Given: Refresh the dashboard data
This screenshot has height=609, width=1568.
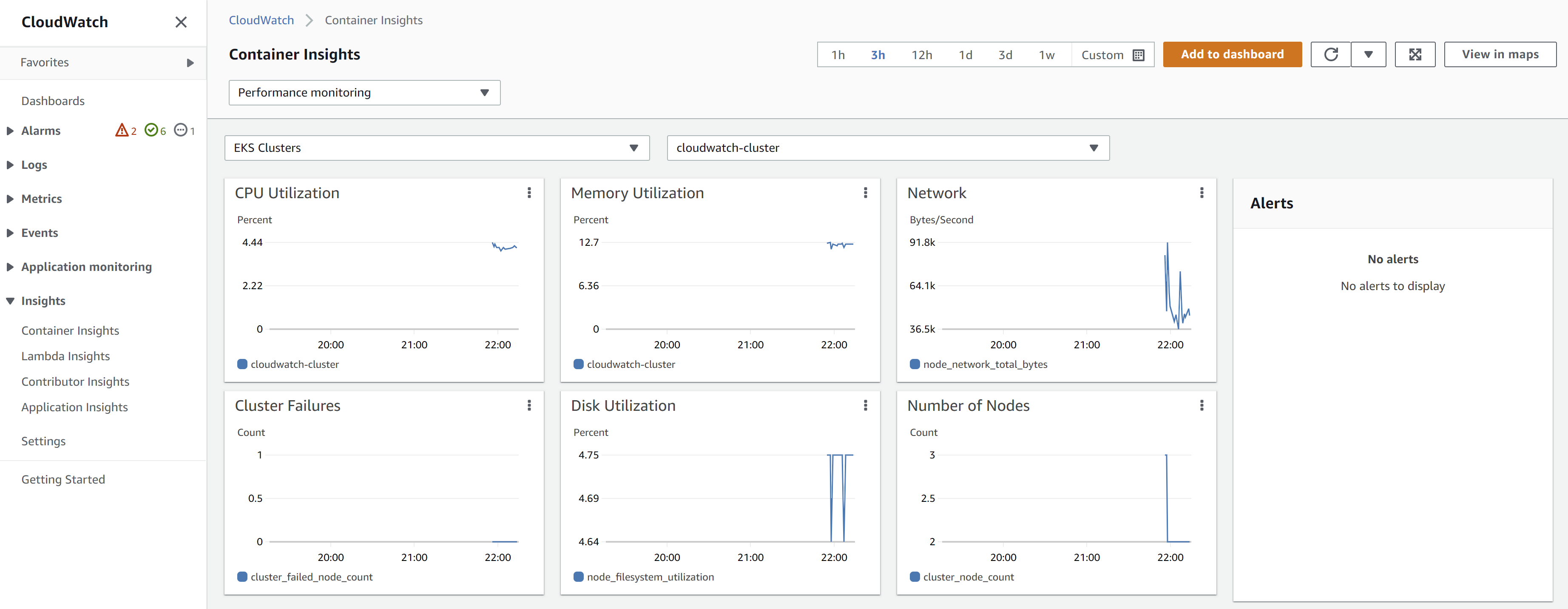Looking at the screenshot, I should 1331,55.
